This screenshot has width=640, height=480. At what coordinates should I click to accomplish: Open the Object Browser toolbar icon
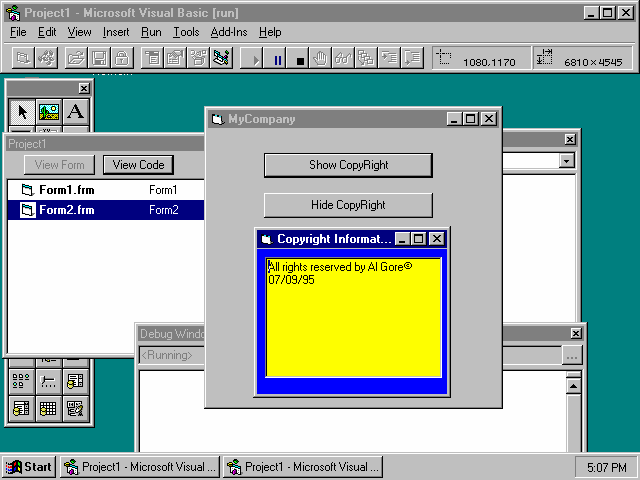(x=222, y=59)
